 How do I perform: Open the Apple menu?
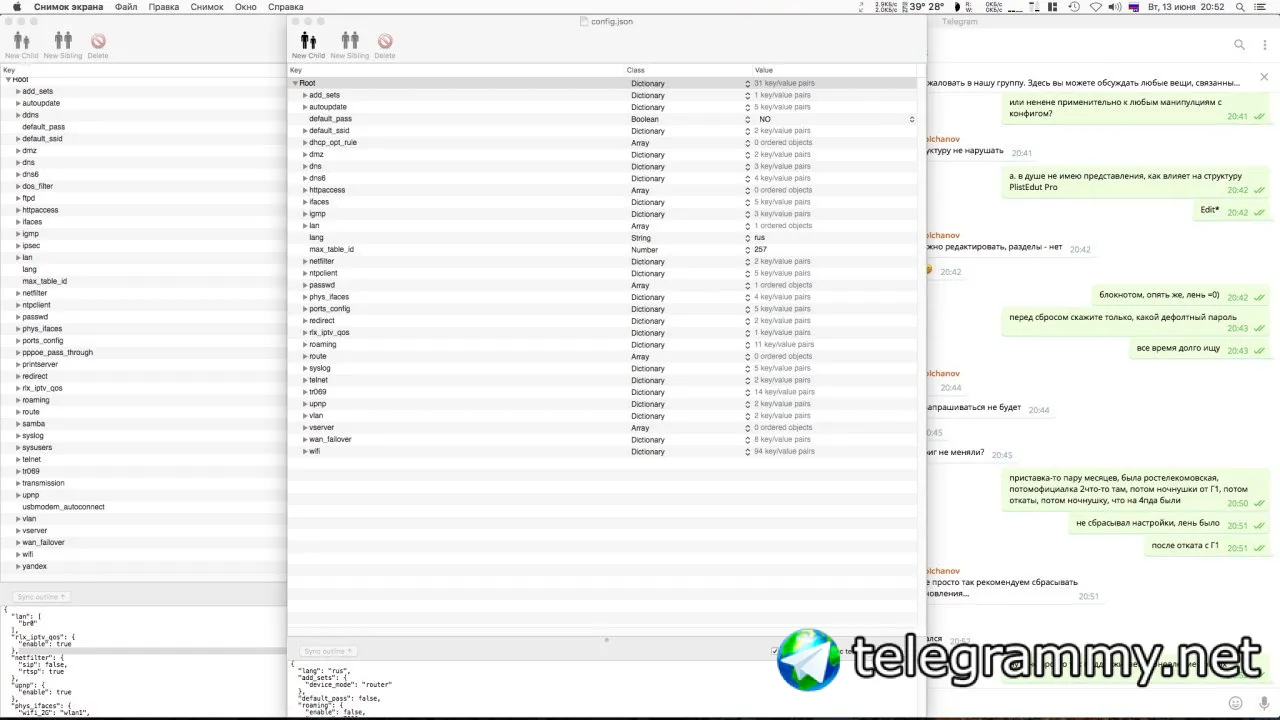(17, 7)
